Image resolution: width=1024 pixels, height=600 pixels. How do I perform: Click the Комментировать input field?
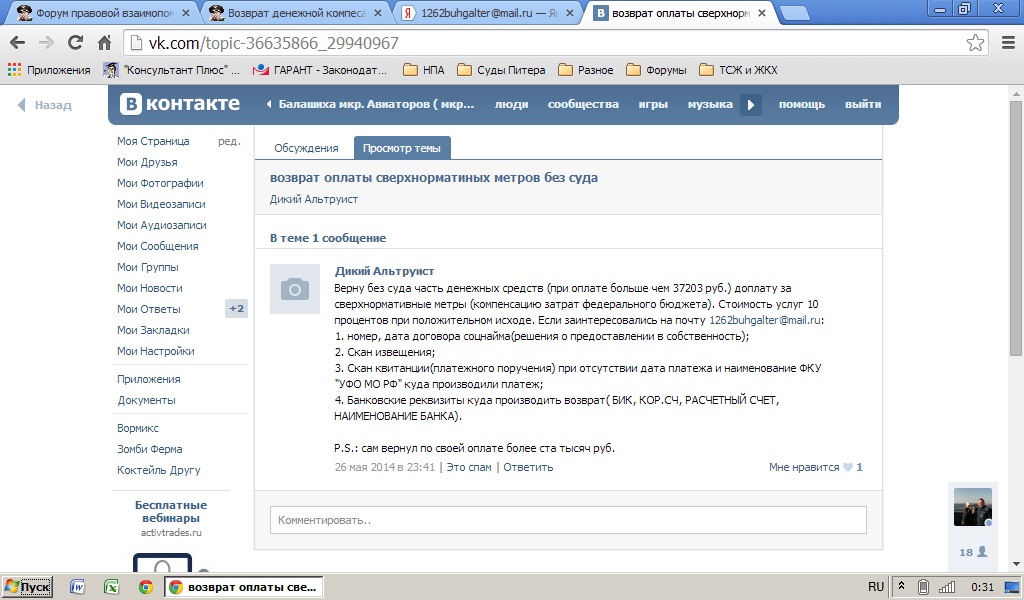click(x=568, y=520)
